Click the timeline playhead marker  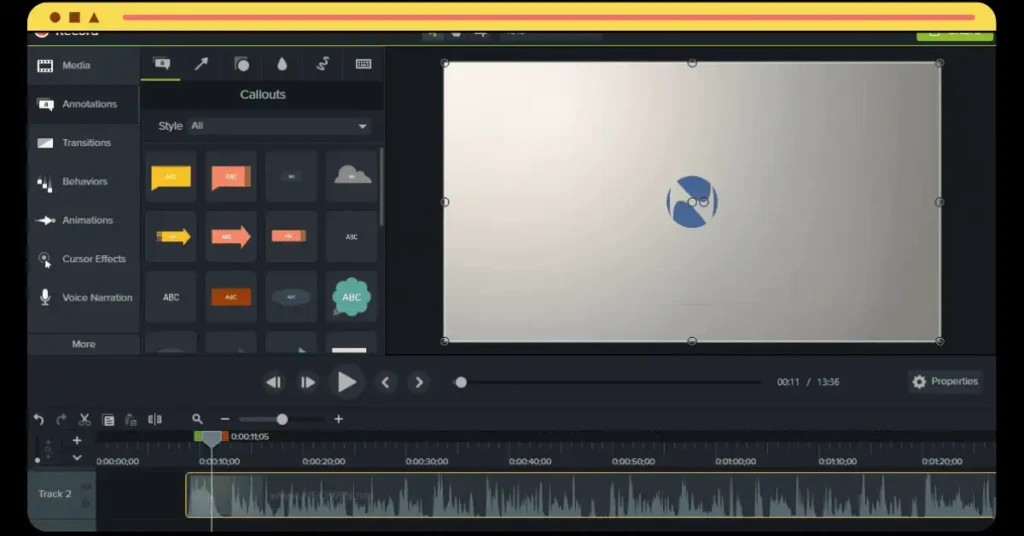point(211,438)
